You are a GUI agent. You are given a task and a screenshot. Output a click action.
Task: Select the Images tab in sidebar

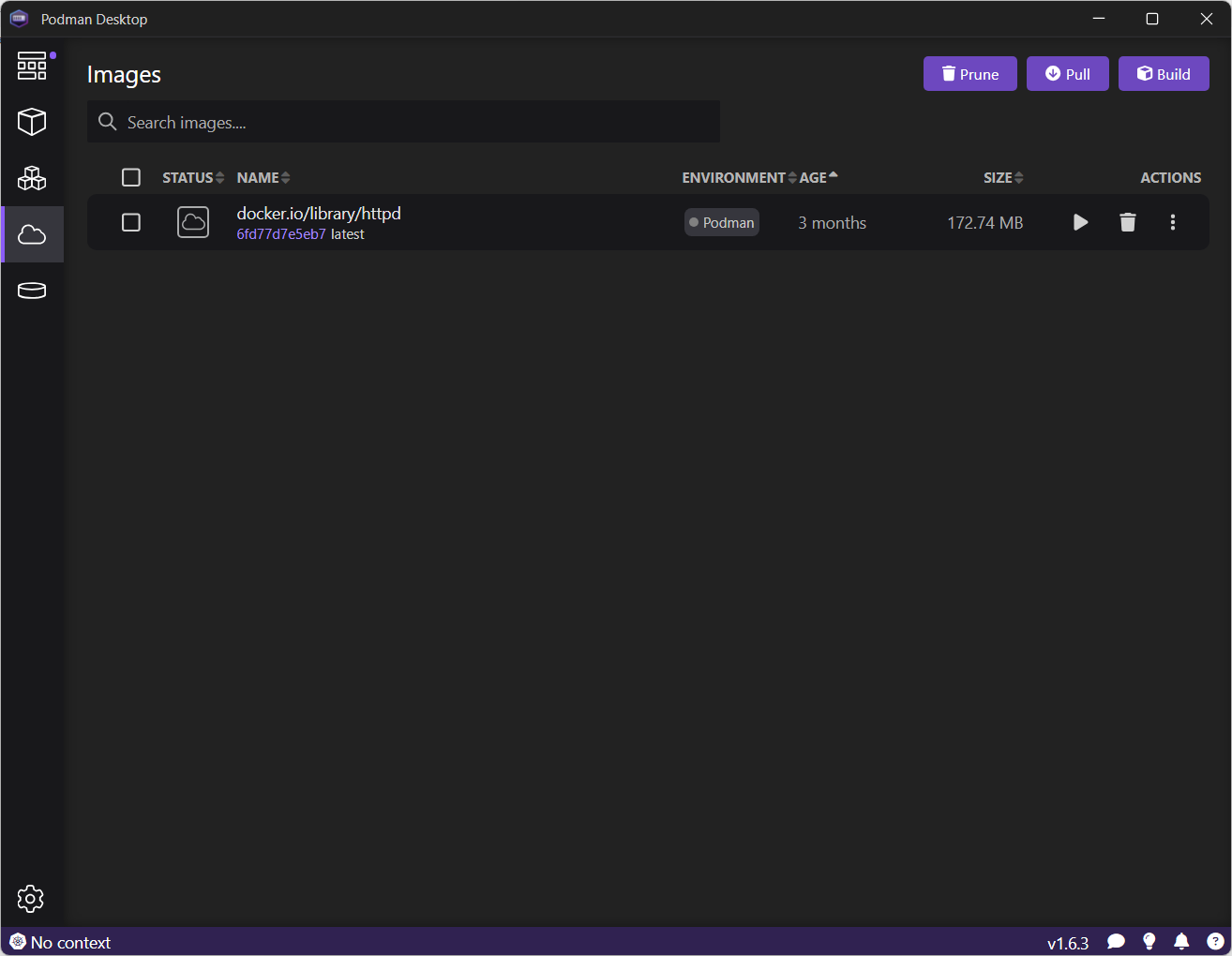click(x=32, y=234)
